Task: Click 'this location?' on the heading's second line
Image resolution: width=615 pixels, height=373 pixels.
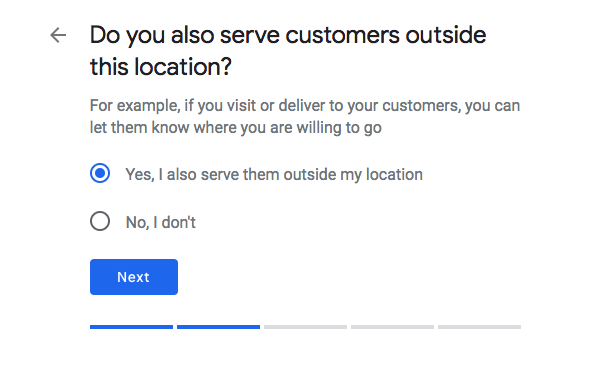Action: coord(161,67)
